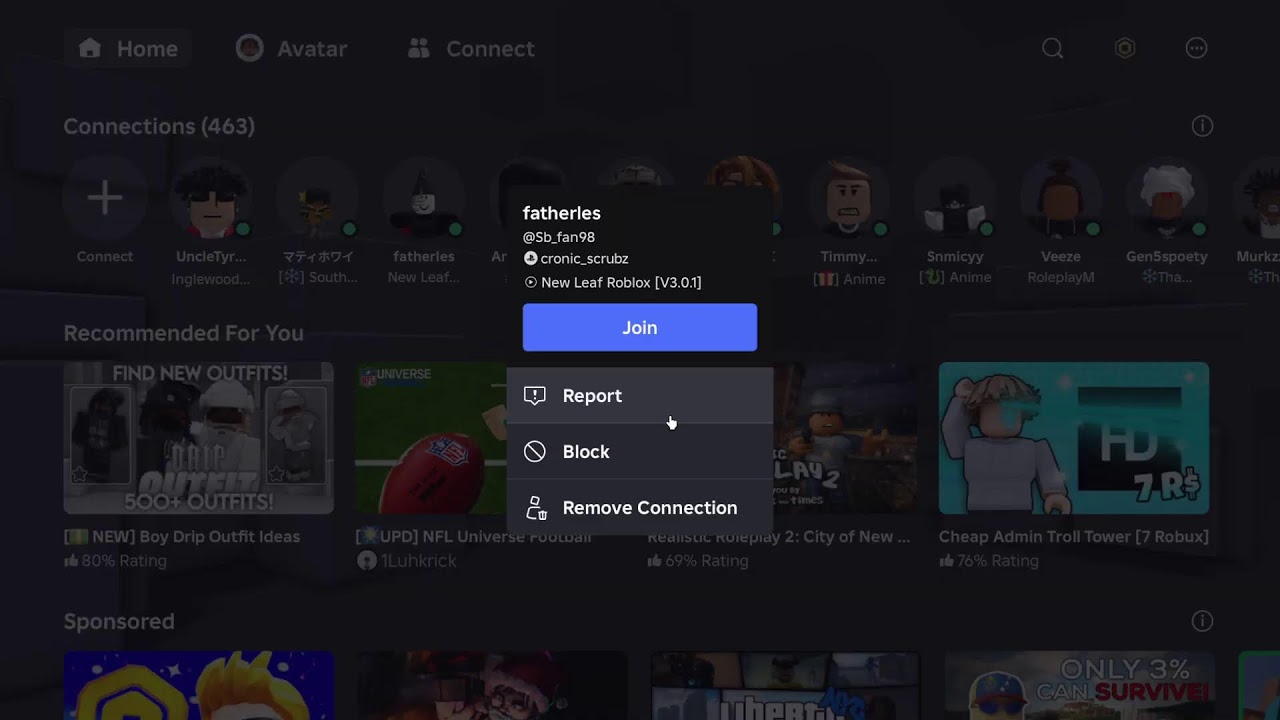Open the more options ellipsis icon
The width and height of the screenshot is (1280, 720).
click(1196, 48)
